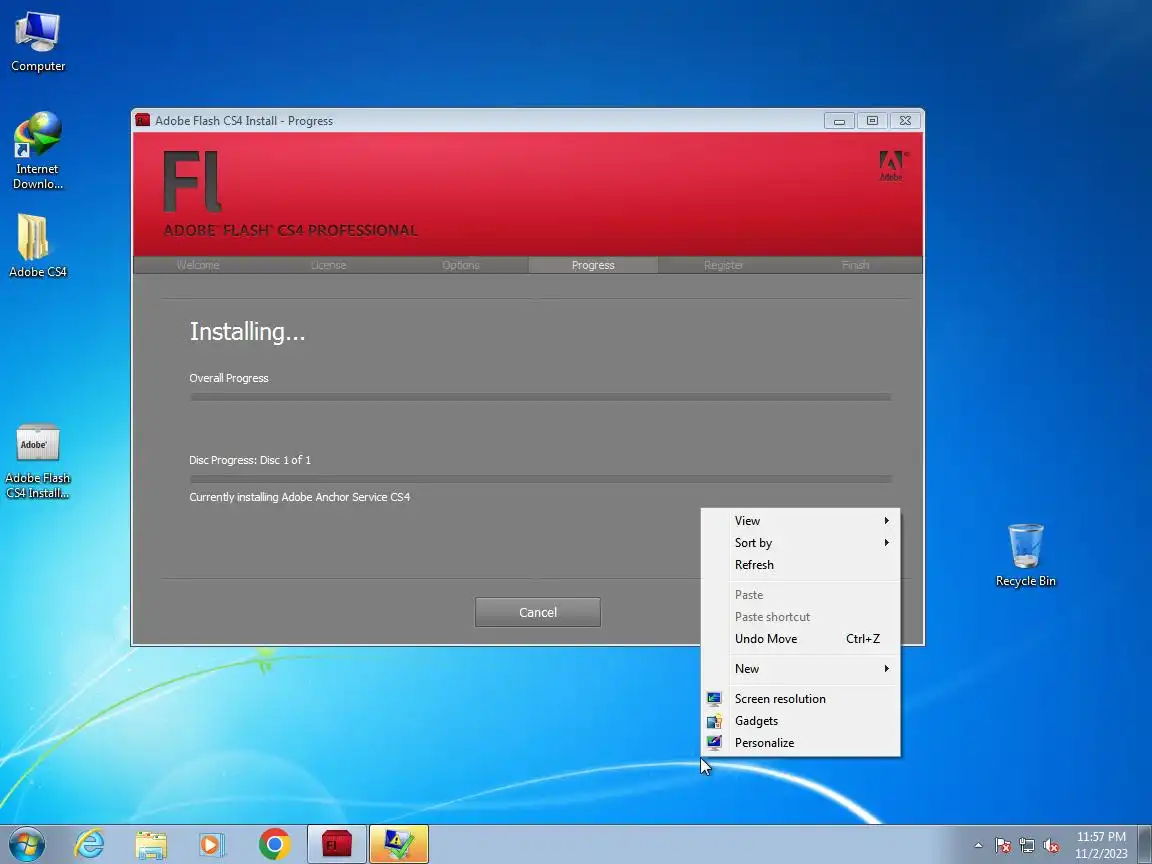Click the Screen resolution monitor icon

pos(714,699)
